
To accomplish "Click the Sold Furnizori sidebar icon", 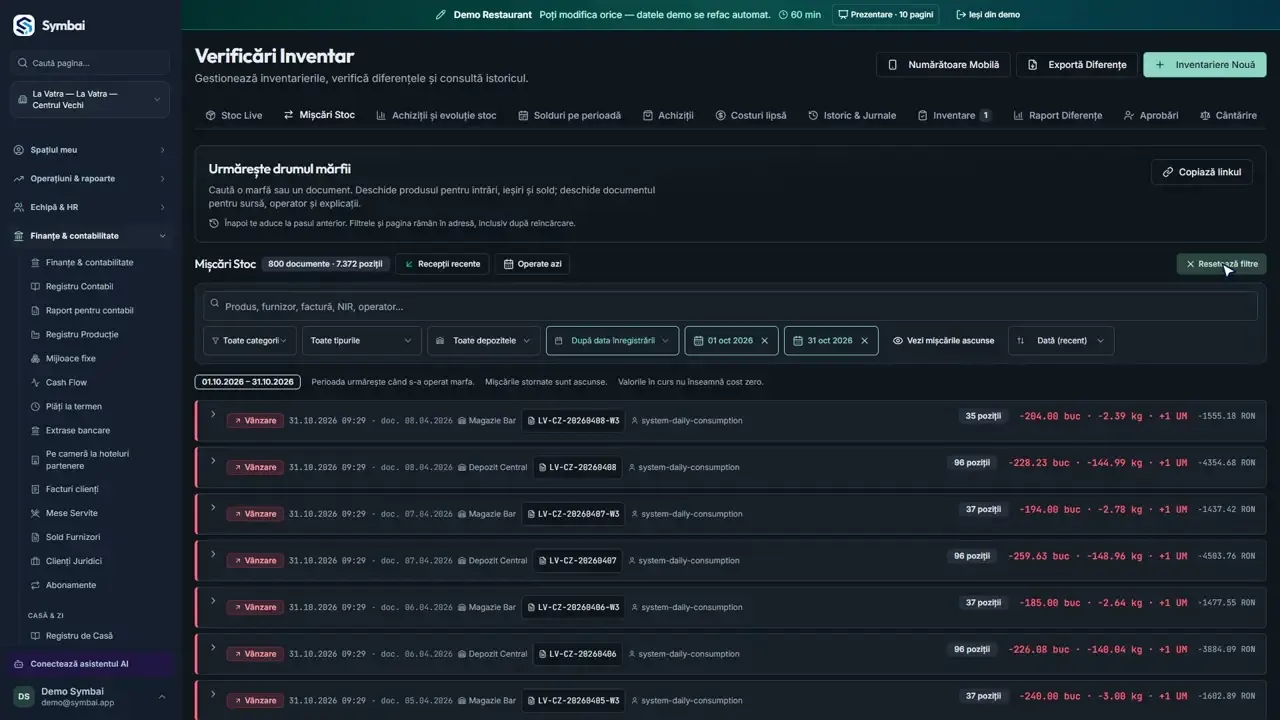I will coord(36,538).
